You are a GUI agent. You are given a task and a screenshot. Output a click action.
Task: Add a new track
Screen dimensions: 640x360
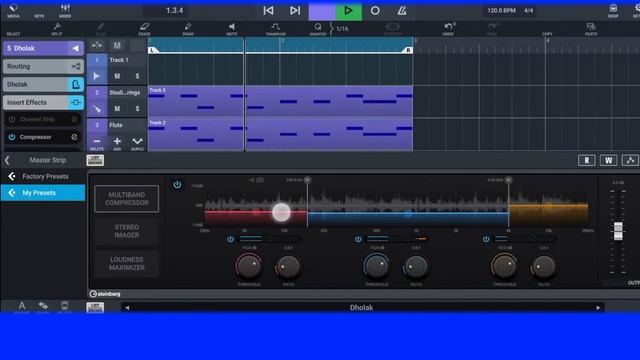pos(117,143)
